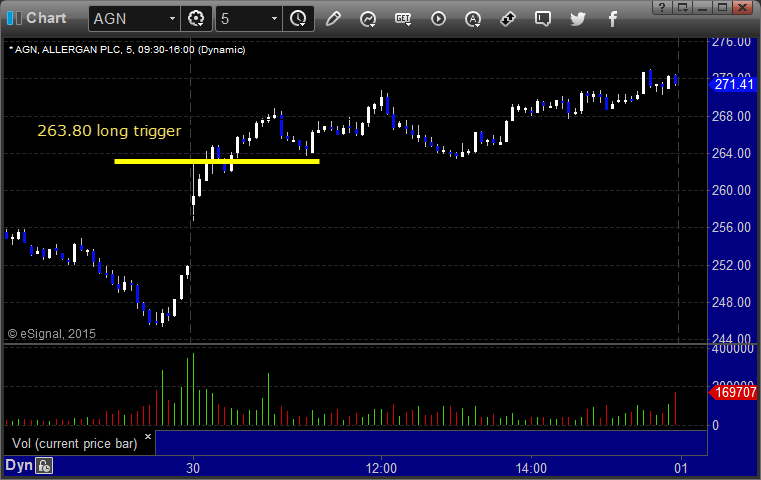This screenshot has height=480, width=761.
Task: Click the 252.00 price axis label
Action: pyautogui.click(x=731, y=265)
